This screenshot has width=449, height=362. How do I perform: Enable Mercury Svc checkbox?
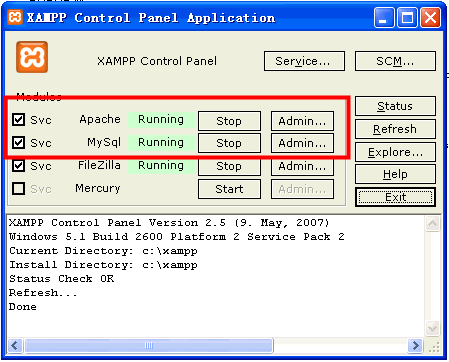[x=18, y=188]
